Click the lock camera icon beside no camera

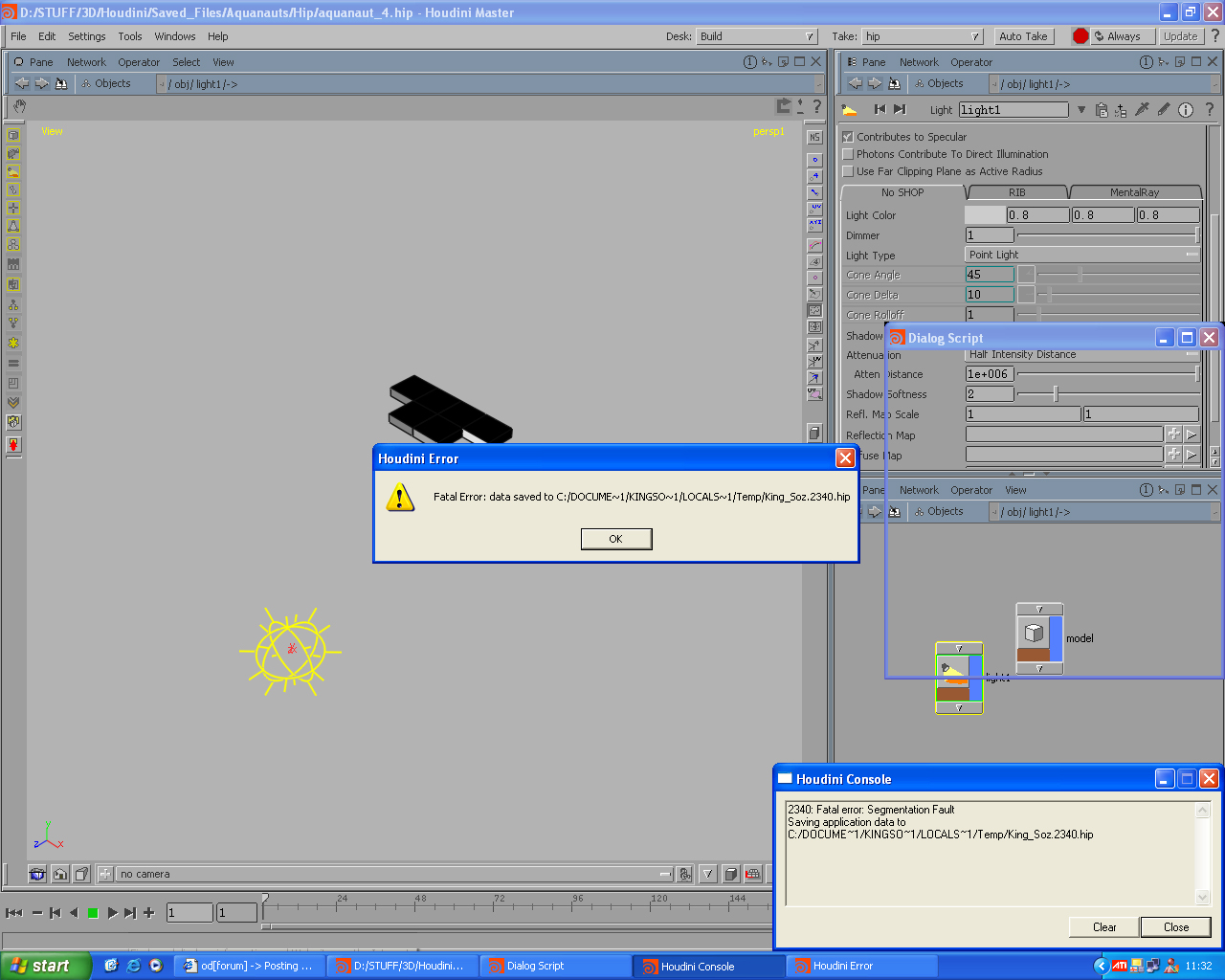pos(684,874)
